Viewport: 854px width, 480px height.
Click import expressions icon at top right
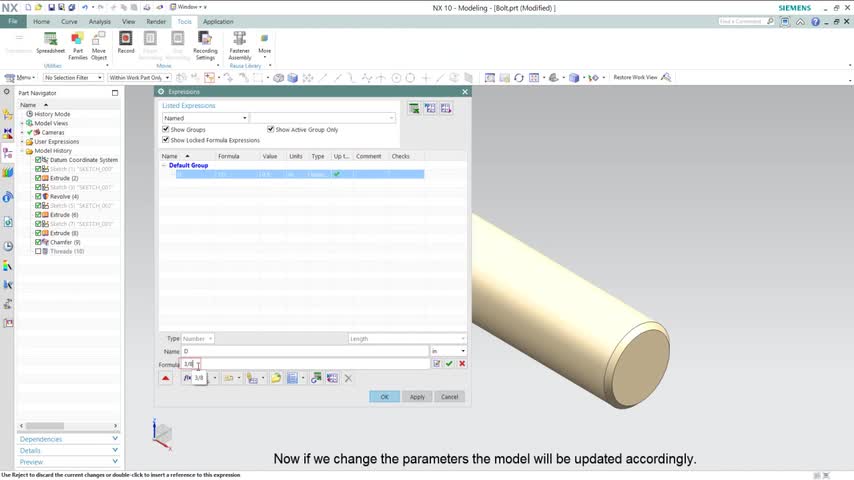coord(430,108)
